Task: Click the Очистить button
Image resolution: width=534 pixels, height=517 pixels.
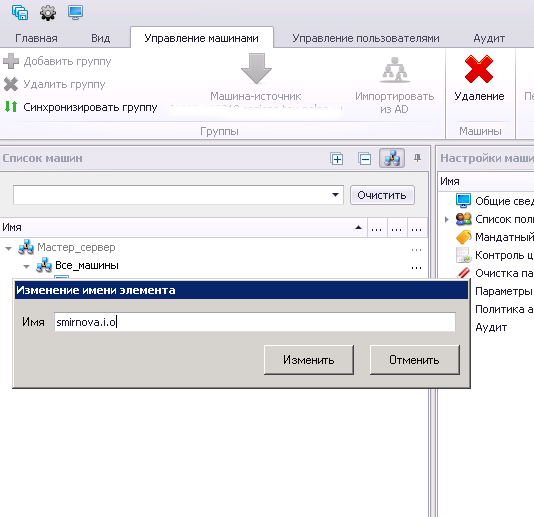Action: tap(382, 195)
